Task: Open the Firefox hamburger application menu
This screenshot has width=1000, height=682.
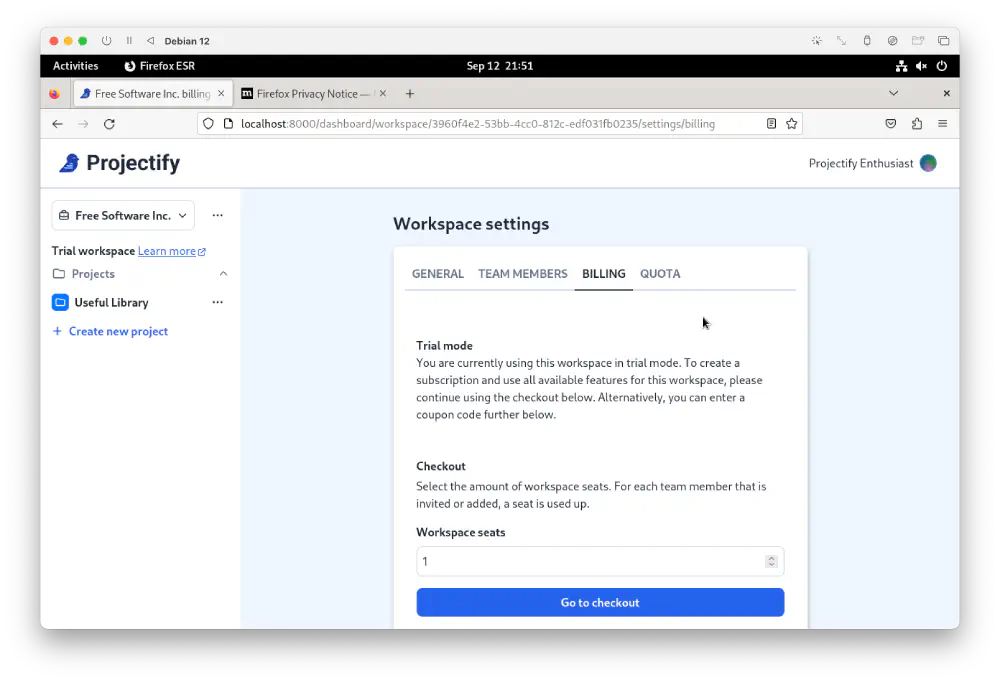Action: (943, 124)
